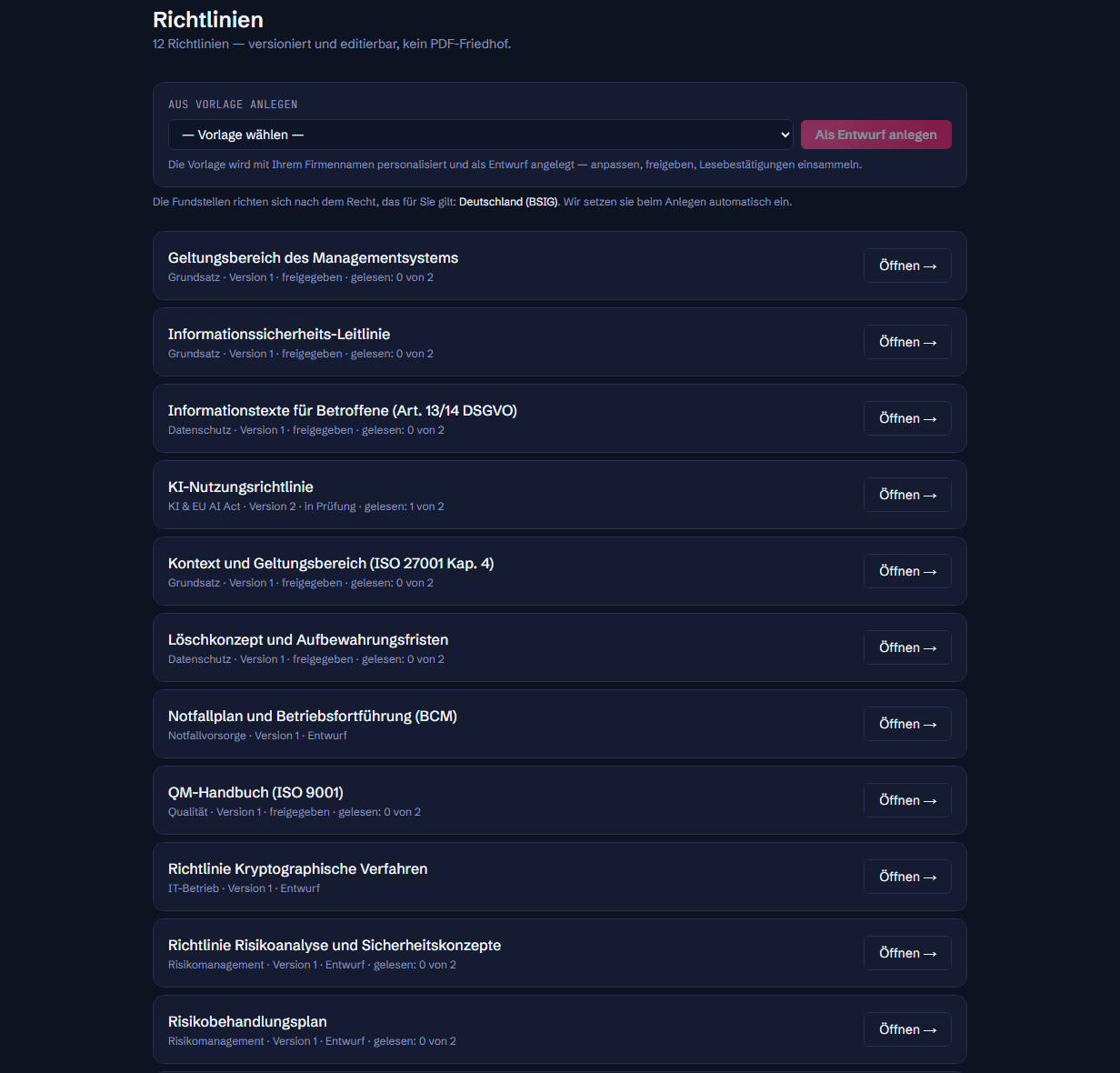Open the Vorlage wählen dropdown
Image resolution: width=1120 pixels, height=1073 pixels.
pos(480,135)
